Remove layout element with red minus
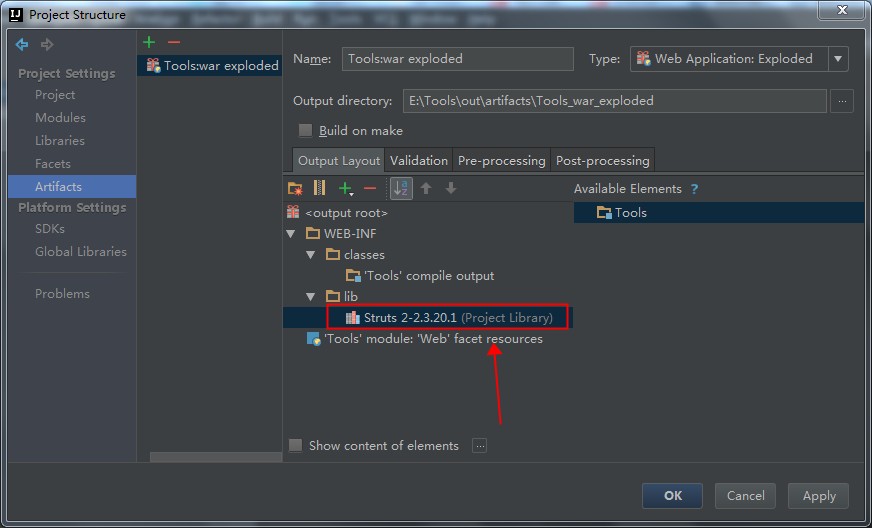The width and height of the screenshot is (872, 528). pyautogui.click(x=370, y=189)
